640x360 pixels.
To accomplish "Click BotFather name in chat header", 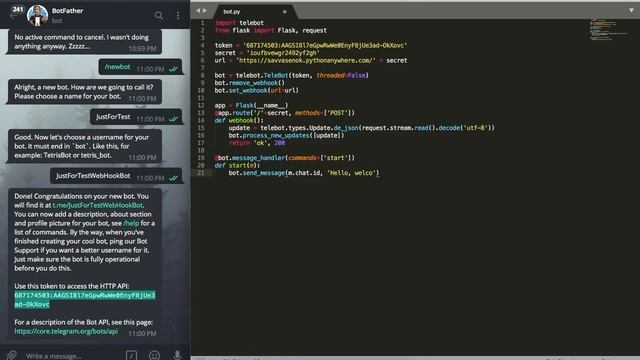I will point(67,11).
